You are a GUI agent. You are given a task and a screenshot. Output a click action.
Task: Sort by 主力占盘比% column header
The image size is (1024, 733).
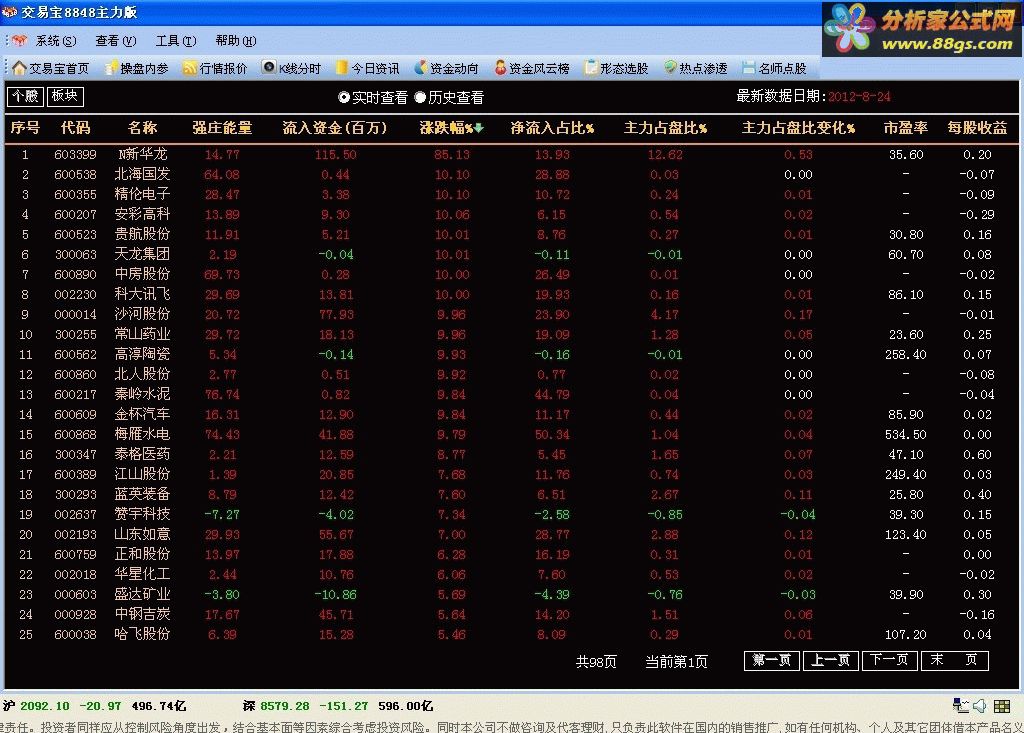coord(665,128)
